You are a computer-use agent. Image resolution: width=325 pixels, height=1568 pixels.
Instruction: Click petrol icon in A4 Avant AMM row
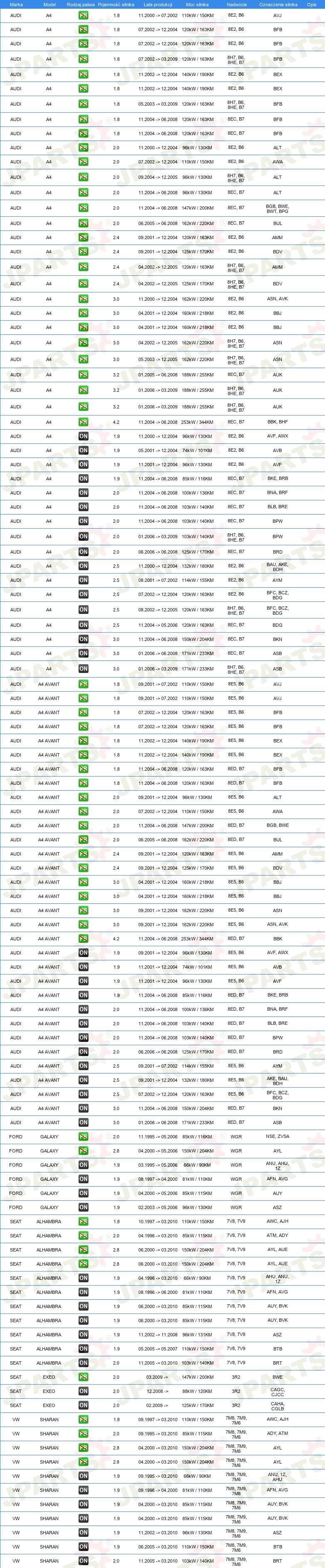(84, 854)
